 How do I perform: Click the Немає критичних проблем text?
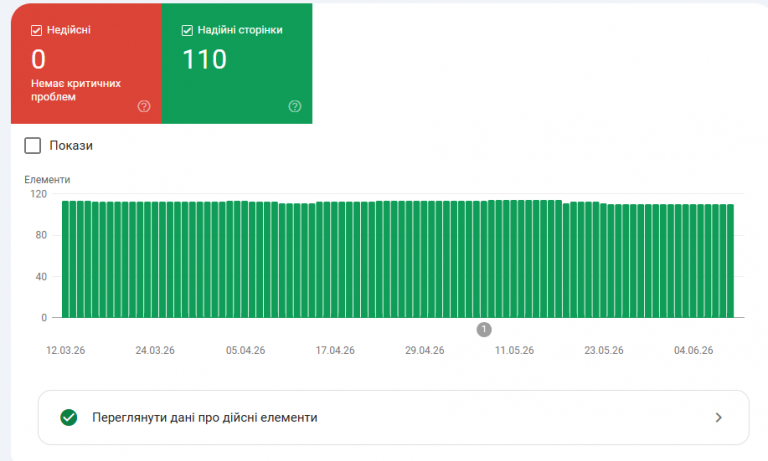[x=76, y=90]
